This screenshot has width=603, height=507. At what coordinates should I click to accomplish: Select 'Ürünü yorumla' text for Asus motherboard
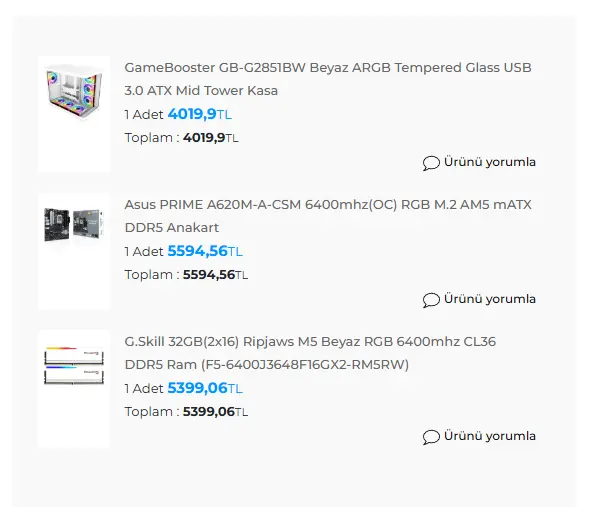point(490,299)
